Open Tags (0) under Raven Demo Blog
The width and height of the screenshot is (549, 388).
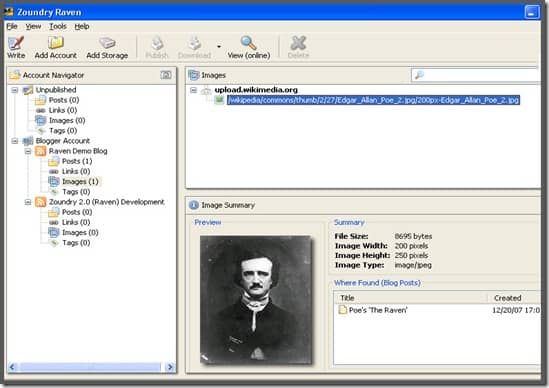pyautogui.click(x=76, y=192)
